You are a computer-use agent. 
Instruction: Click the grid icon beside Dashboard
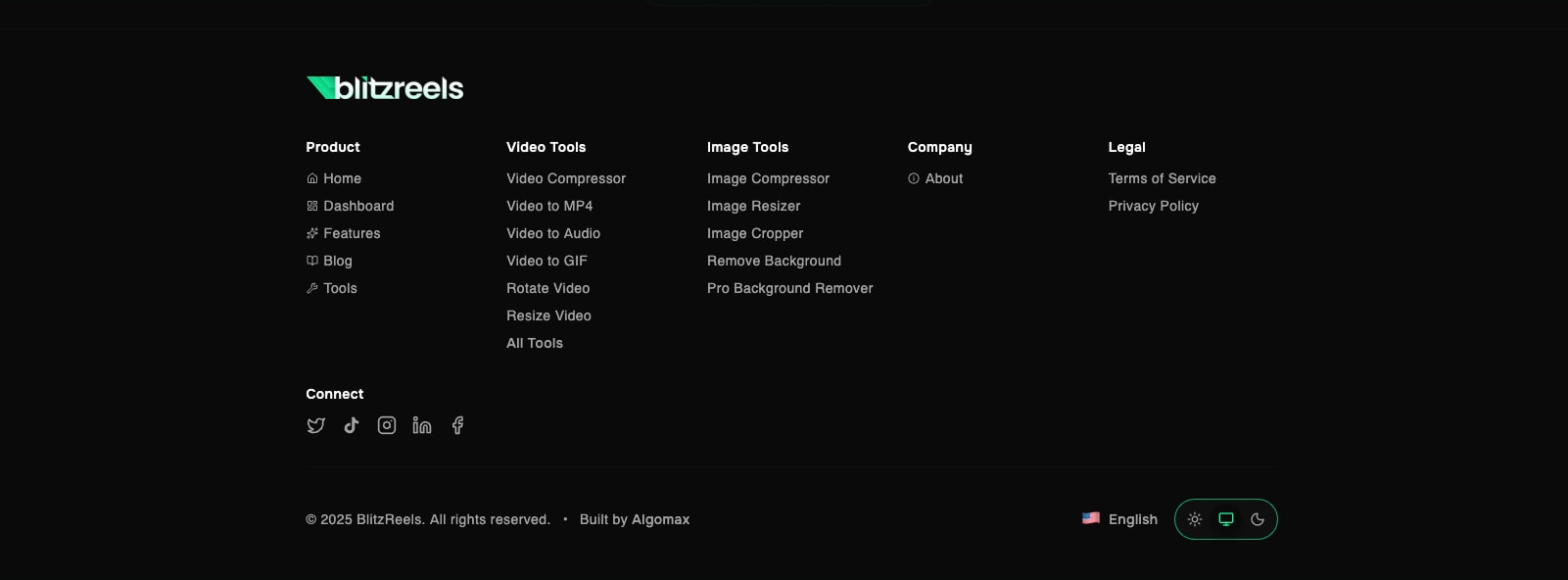[312, 206]
